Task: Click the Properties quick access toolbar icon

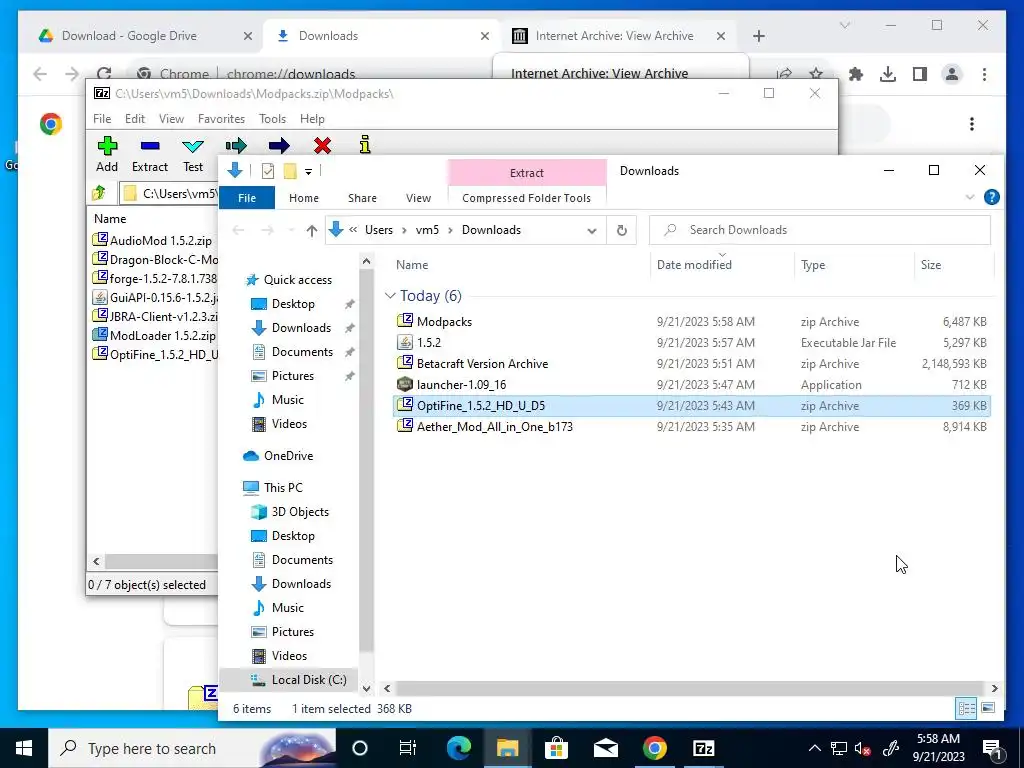Action: [x=268, y=171]
